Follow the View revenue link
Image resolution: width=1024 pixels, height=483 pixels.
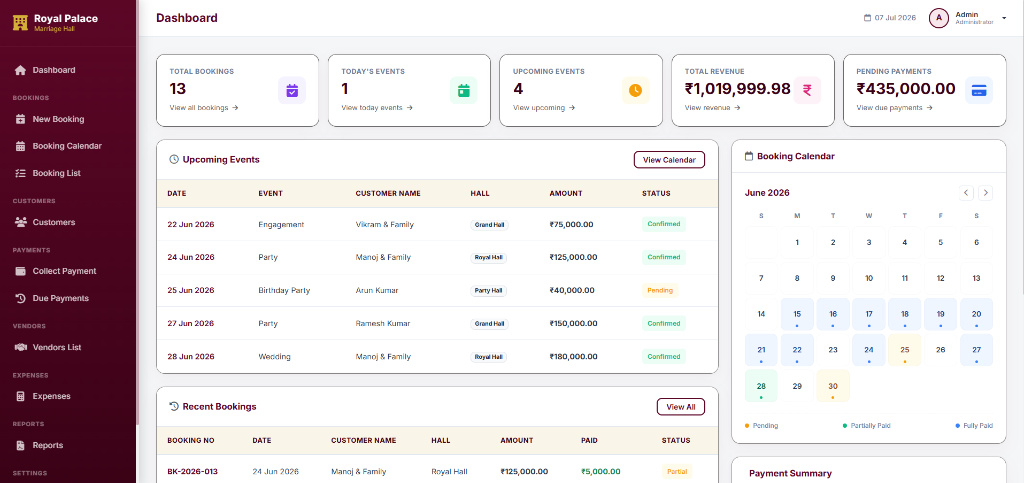click(712, 108)
